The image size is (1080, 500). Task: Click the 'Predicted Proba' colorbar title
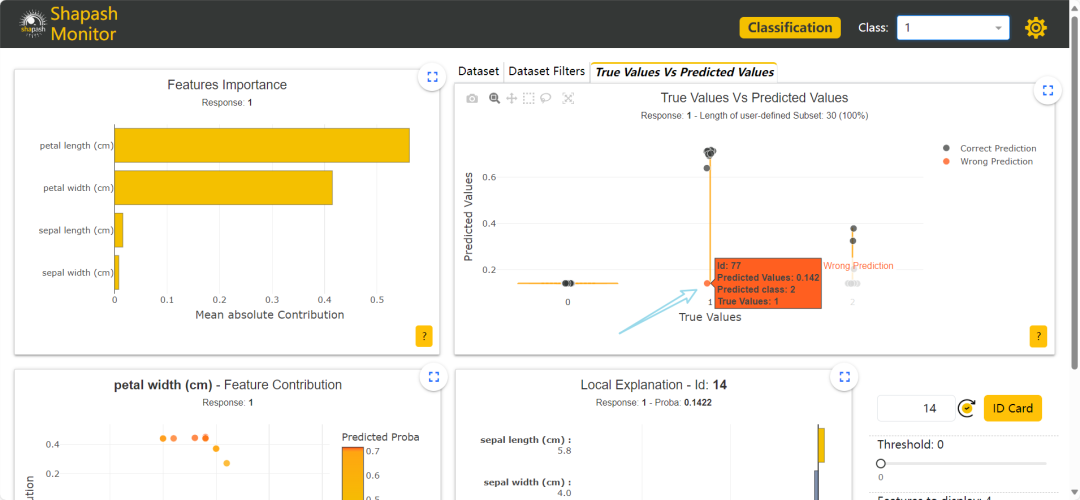[380, 437]
